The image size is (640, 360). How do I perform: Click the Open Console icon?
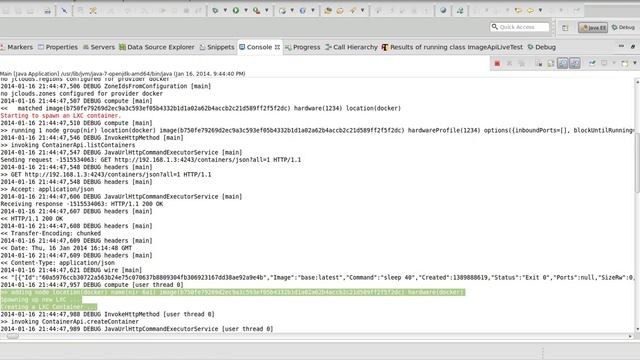624,63
